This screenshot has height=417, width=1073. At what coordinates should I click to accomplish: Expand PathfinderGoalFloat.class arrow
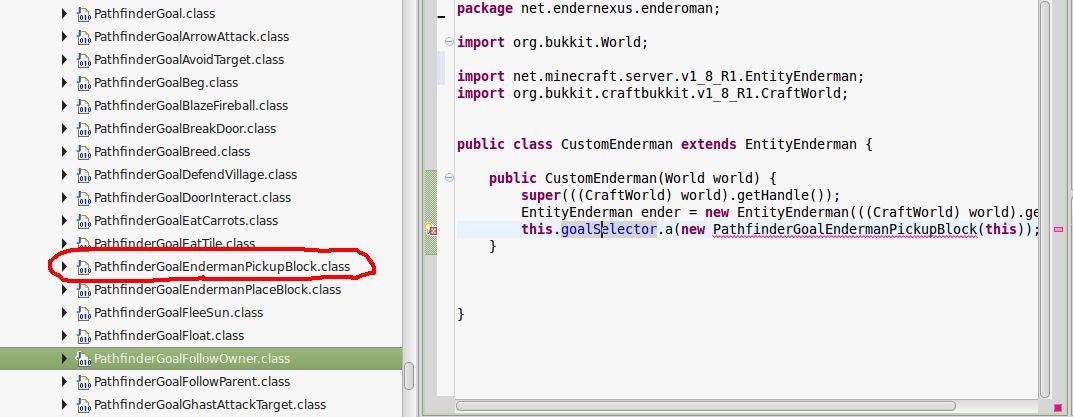coord(64,336)
